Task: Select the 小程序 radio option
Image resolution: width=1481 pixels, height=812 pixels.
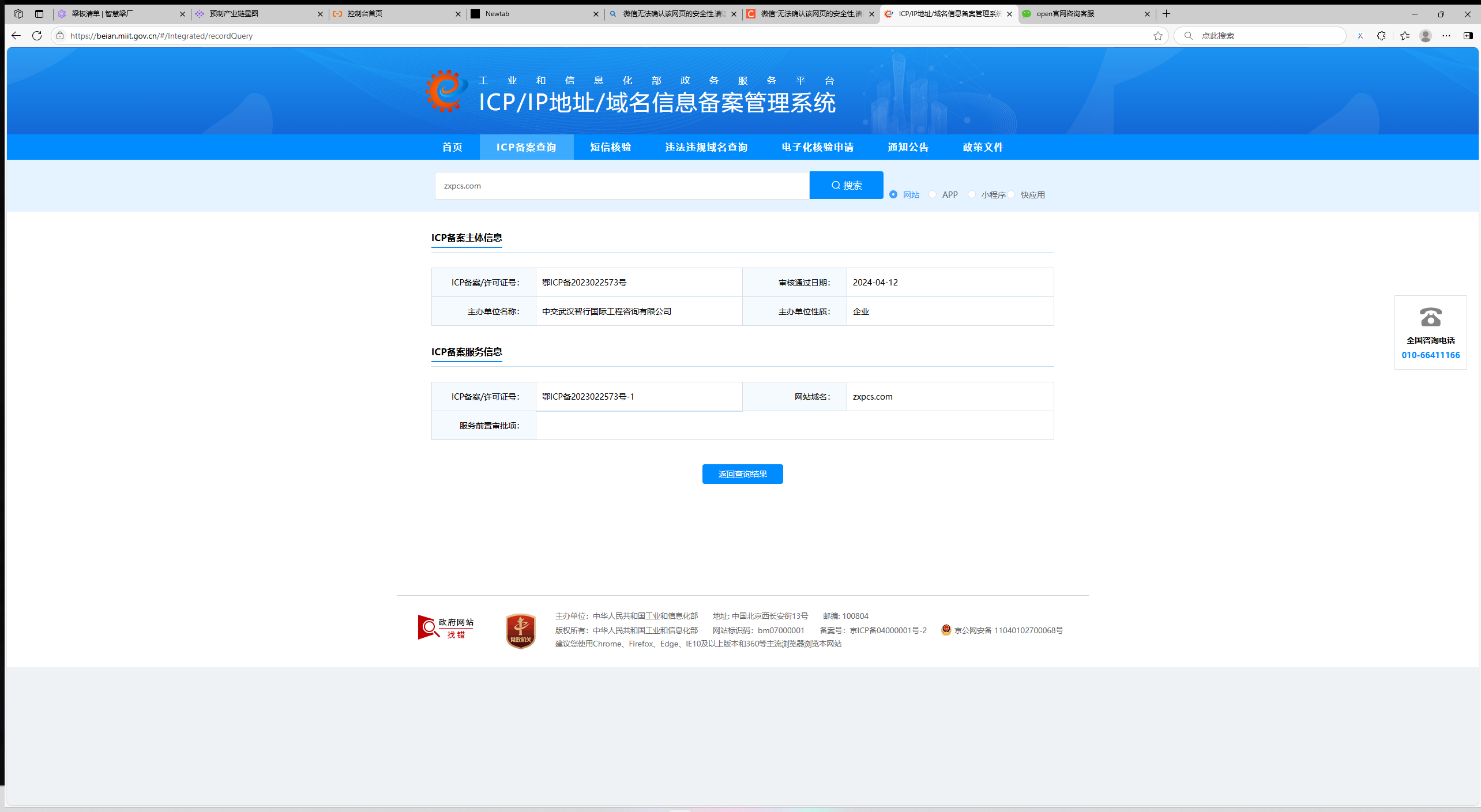Action: (972, 195)
